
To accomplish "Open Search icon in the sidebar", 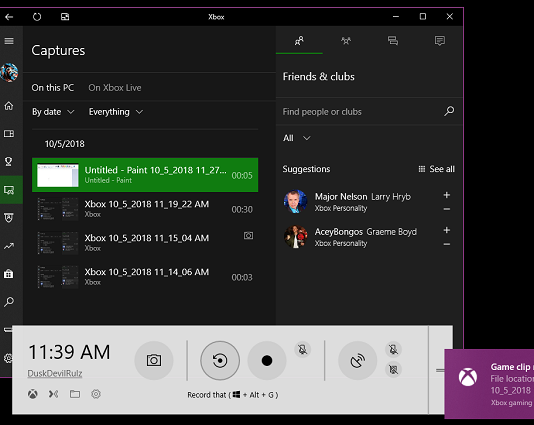I will point(9,302).
